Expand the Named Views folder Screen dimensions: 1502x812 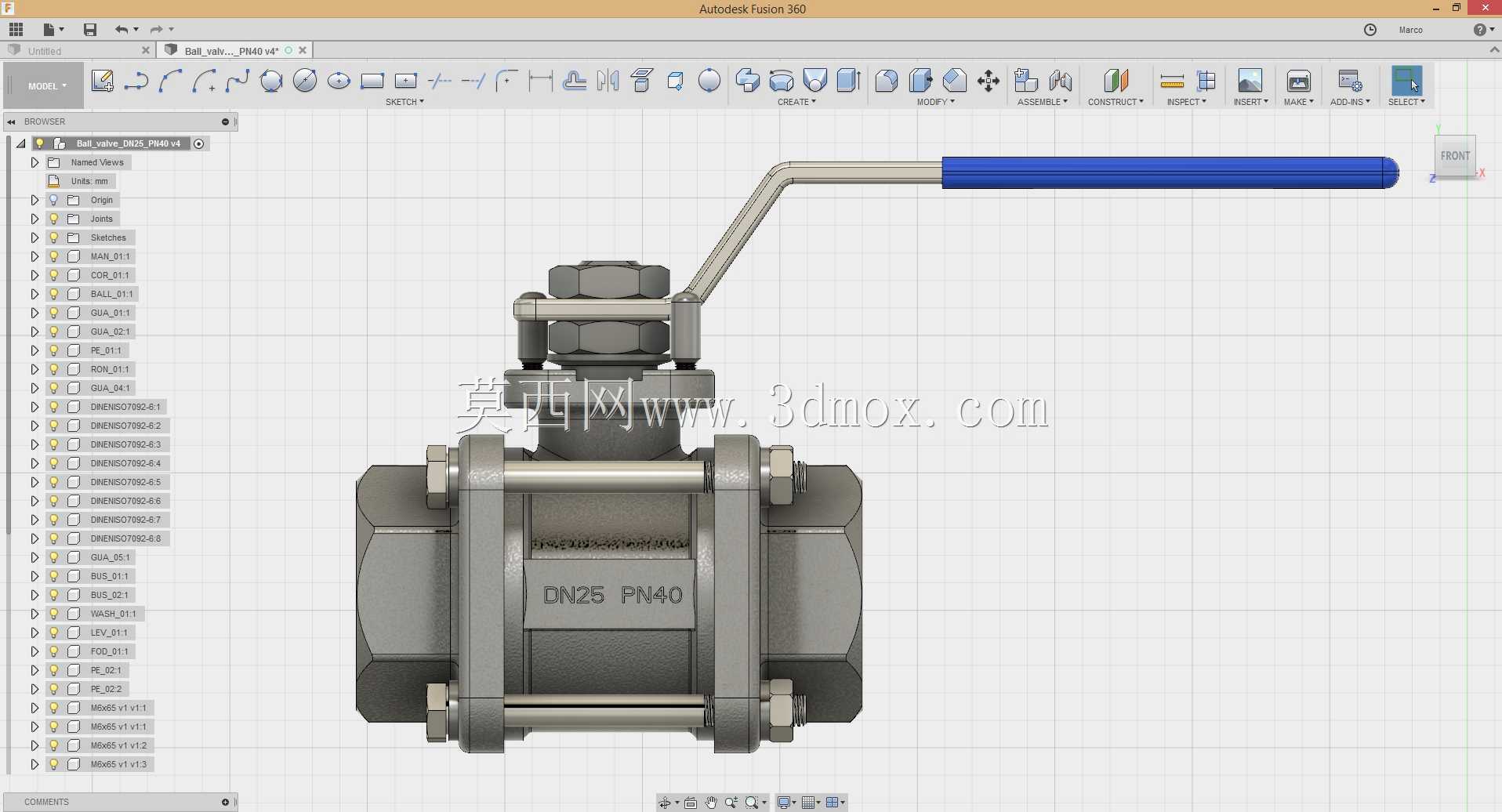(x=34, y=162)
